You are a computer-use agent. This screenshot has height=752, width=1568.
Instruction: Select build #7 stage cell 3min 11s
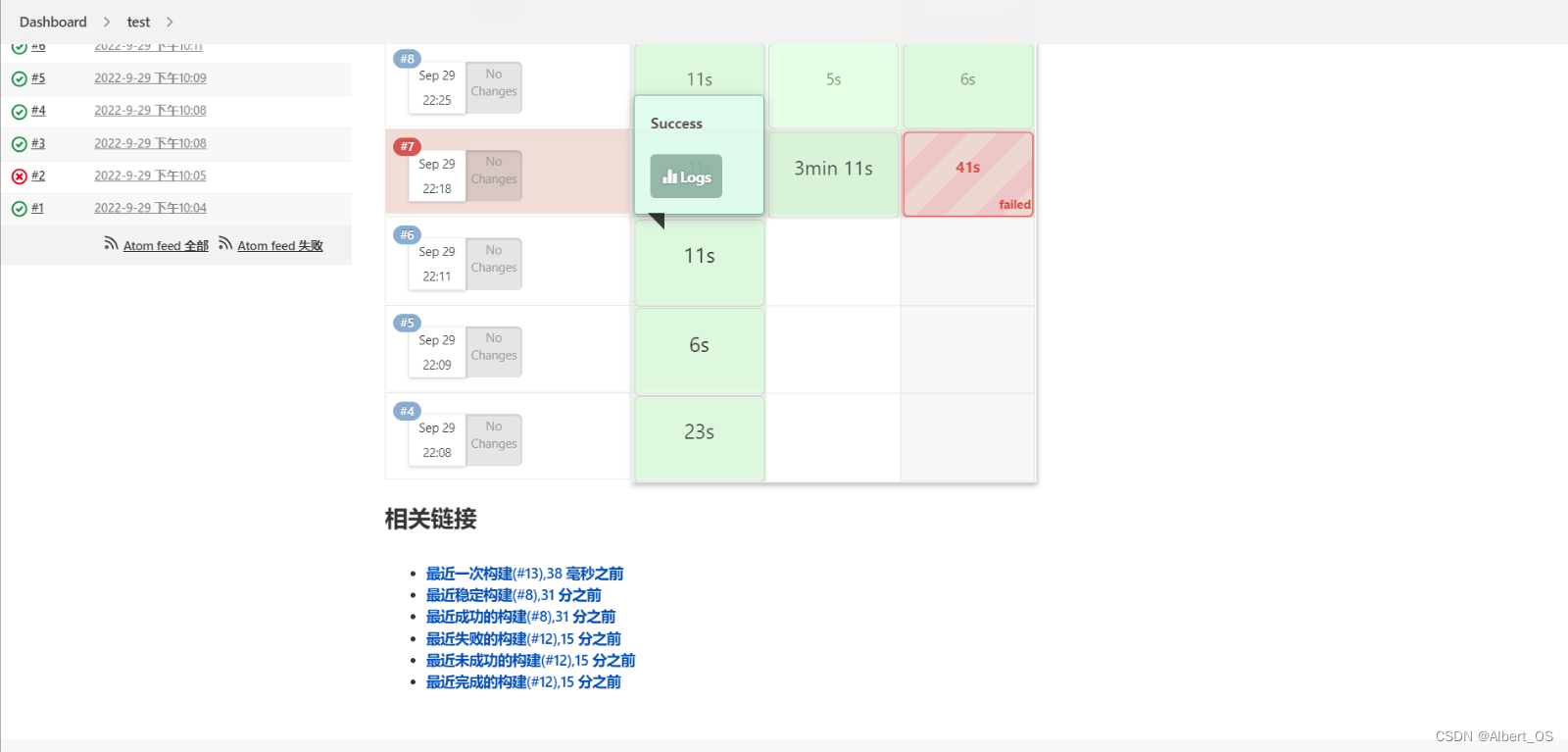pos(833,174)
